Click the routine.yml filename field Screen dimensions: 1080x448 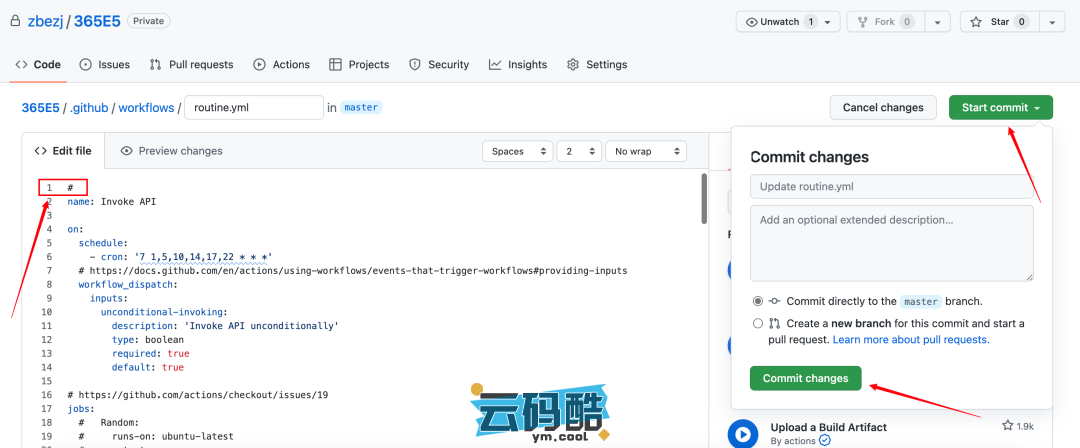pyautogui.click(x=254, y=107)
